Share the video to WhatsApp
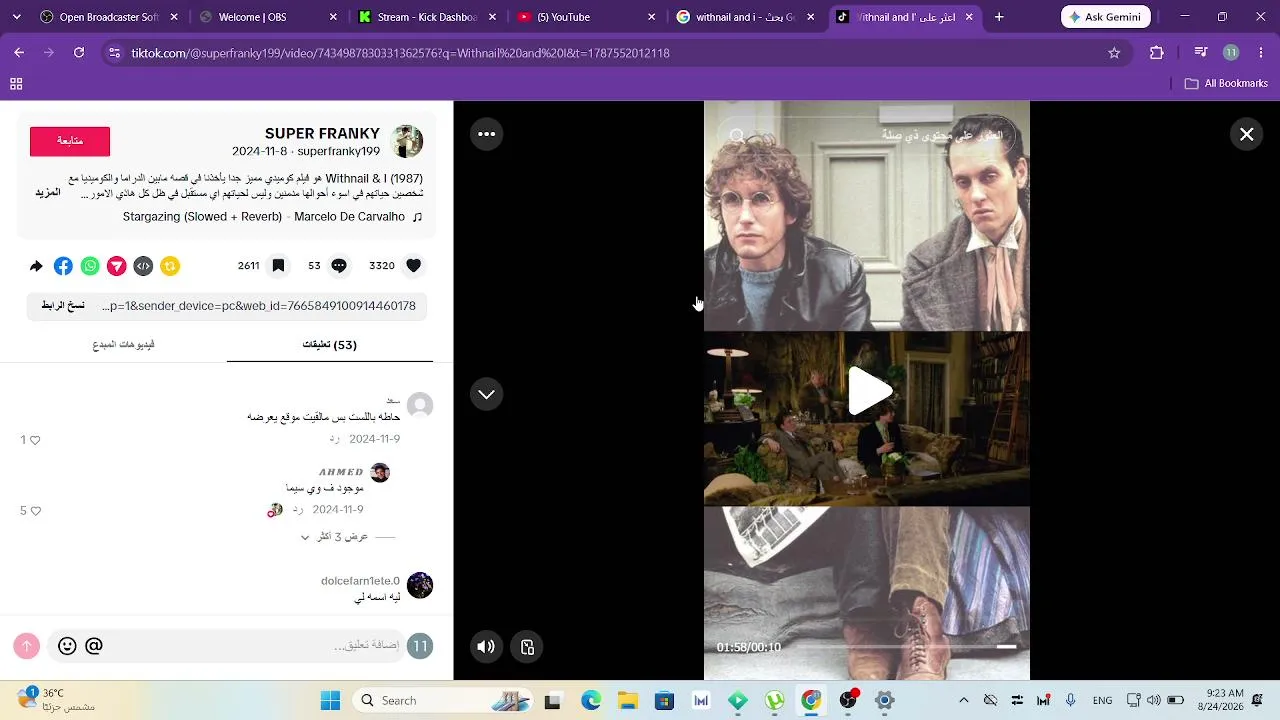 pyautogui.click(x=90, y=266)
